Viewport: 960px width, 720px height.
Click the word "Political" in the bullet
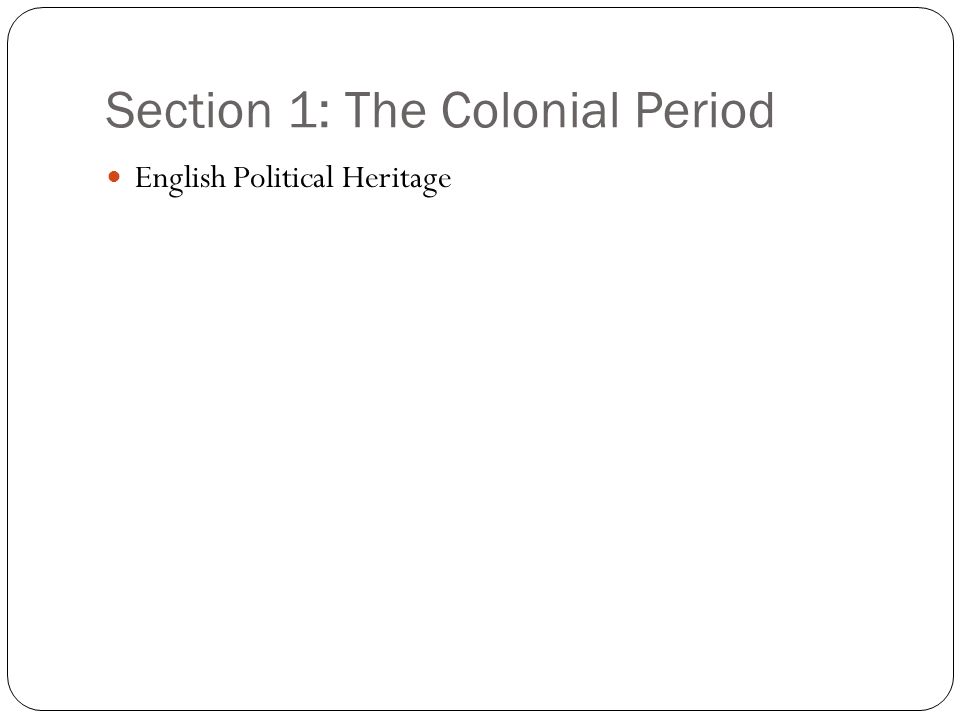coord(283,178)
